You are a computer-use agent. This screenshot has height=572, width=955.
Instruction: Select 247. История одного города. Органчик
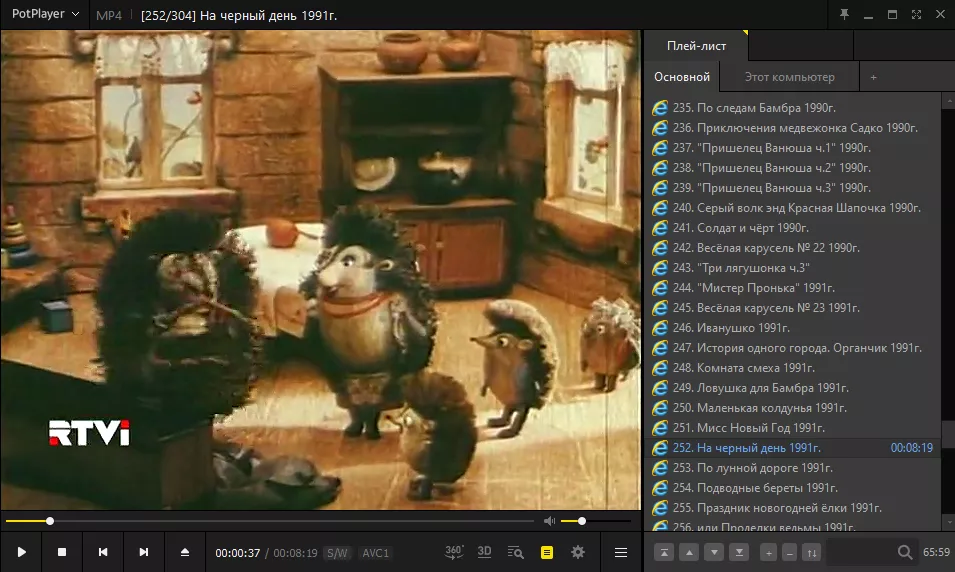point(793,348)
